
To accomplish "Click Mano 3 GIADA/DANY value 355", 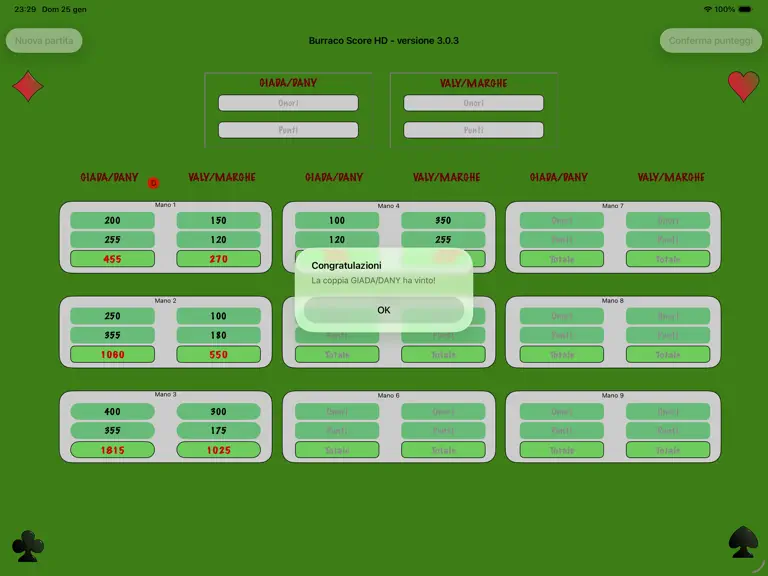I will 112,431.
